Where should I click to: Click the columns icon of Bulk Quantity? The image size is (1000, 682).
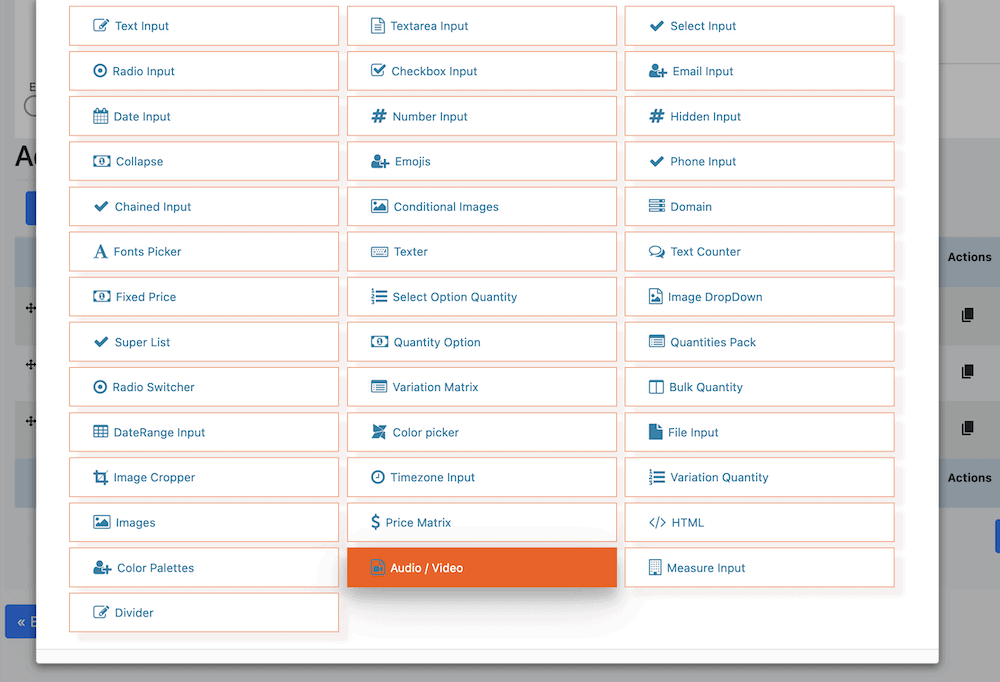coord(656,387)
